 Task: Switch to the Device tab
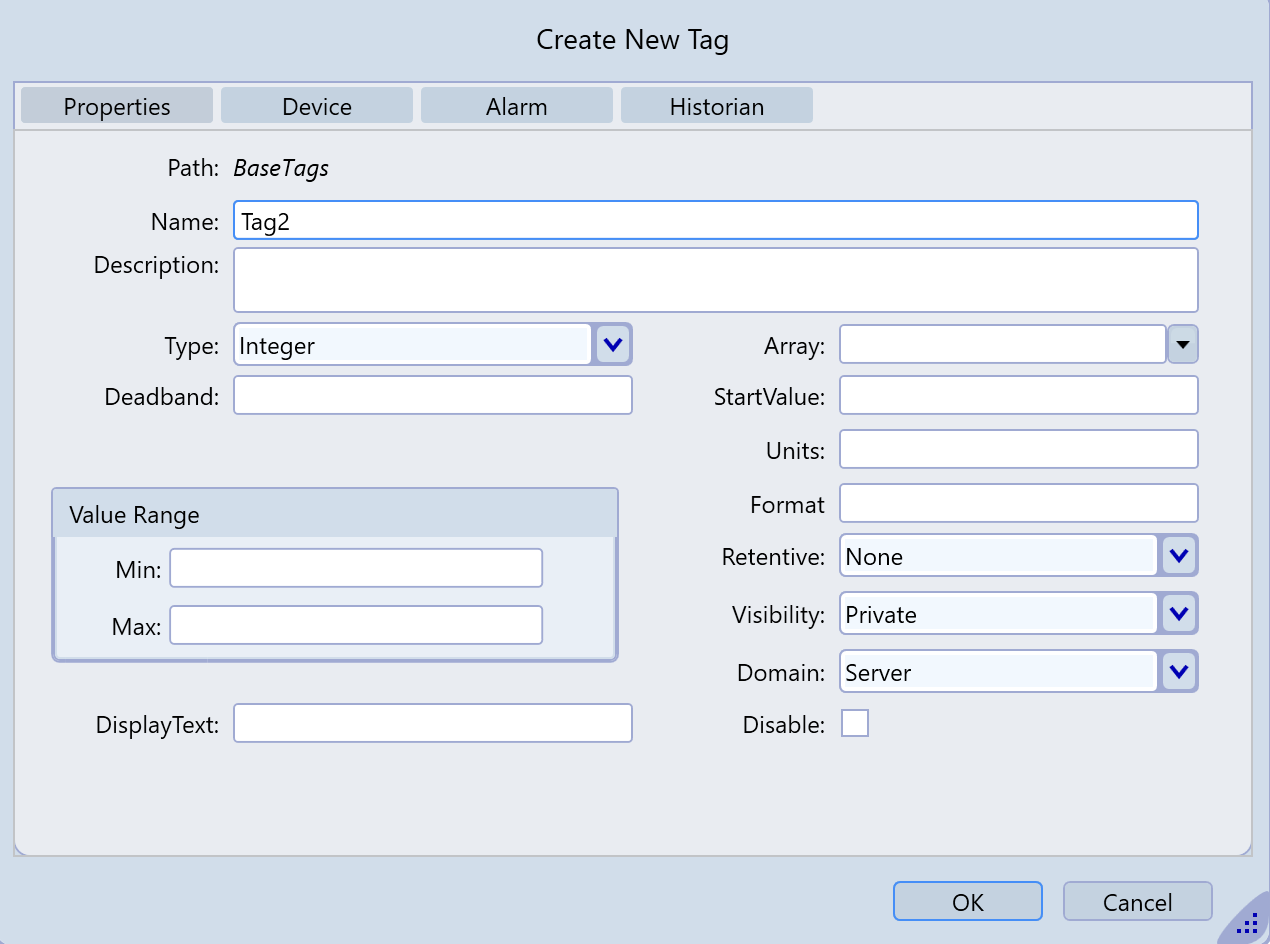317,106
